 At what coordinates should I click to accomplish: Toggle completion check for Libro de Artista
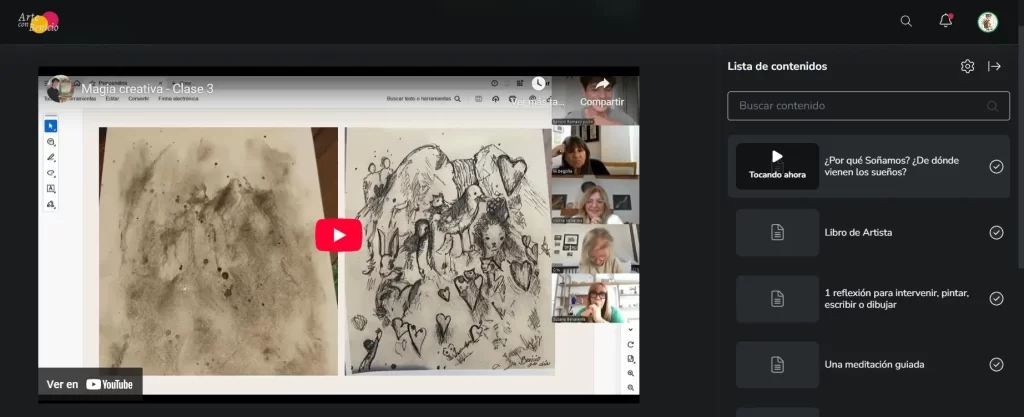tap(996, 232)
